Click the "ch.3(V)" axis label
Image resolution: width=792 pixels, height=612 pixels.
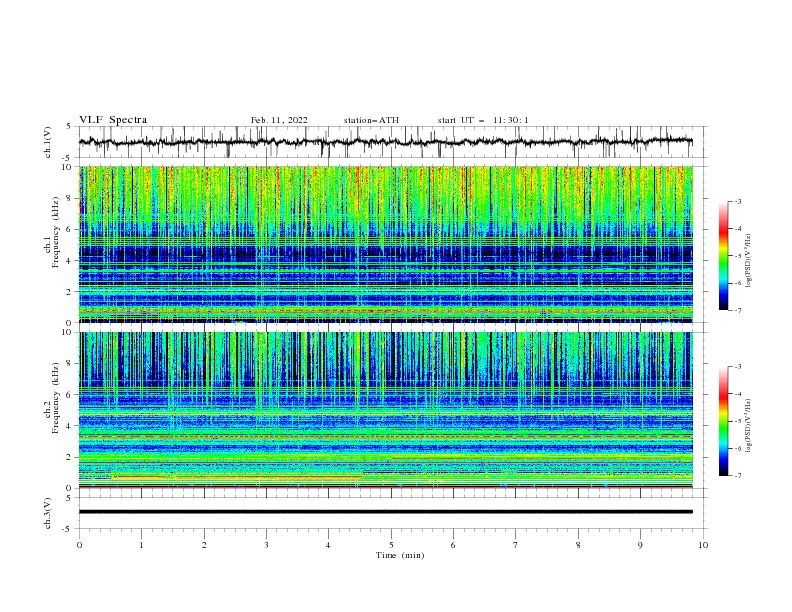pyautogui.click(x=48, y=513)
